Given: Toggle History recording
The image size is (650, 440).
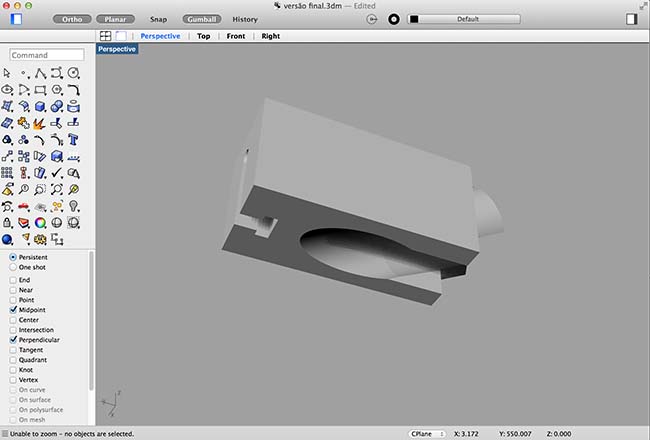Looking at the screenshot, I should point(245,19).
